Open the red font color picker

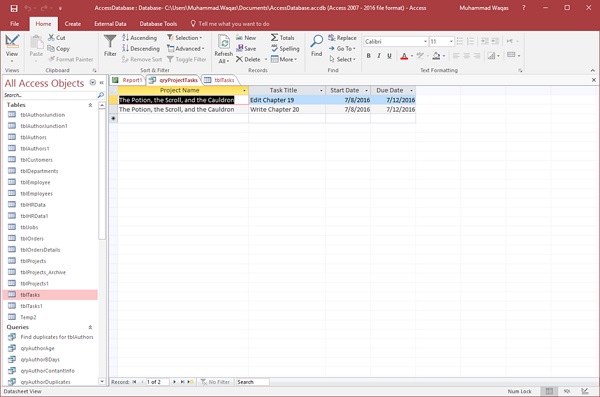coord(404,56)
